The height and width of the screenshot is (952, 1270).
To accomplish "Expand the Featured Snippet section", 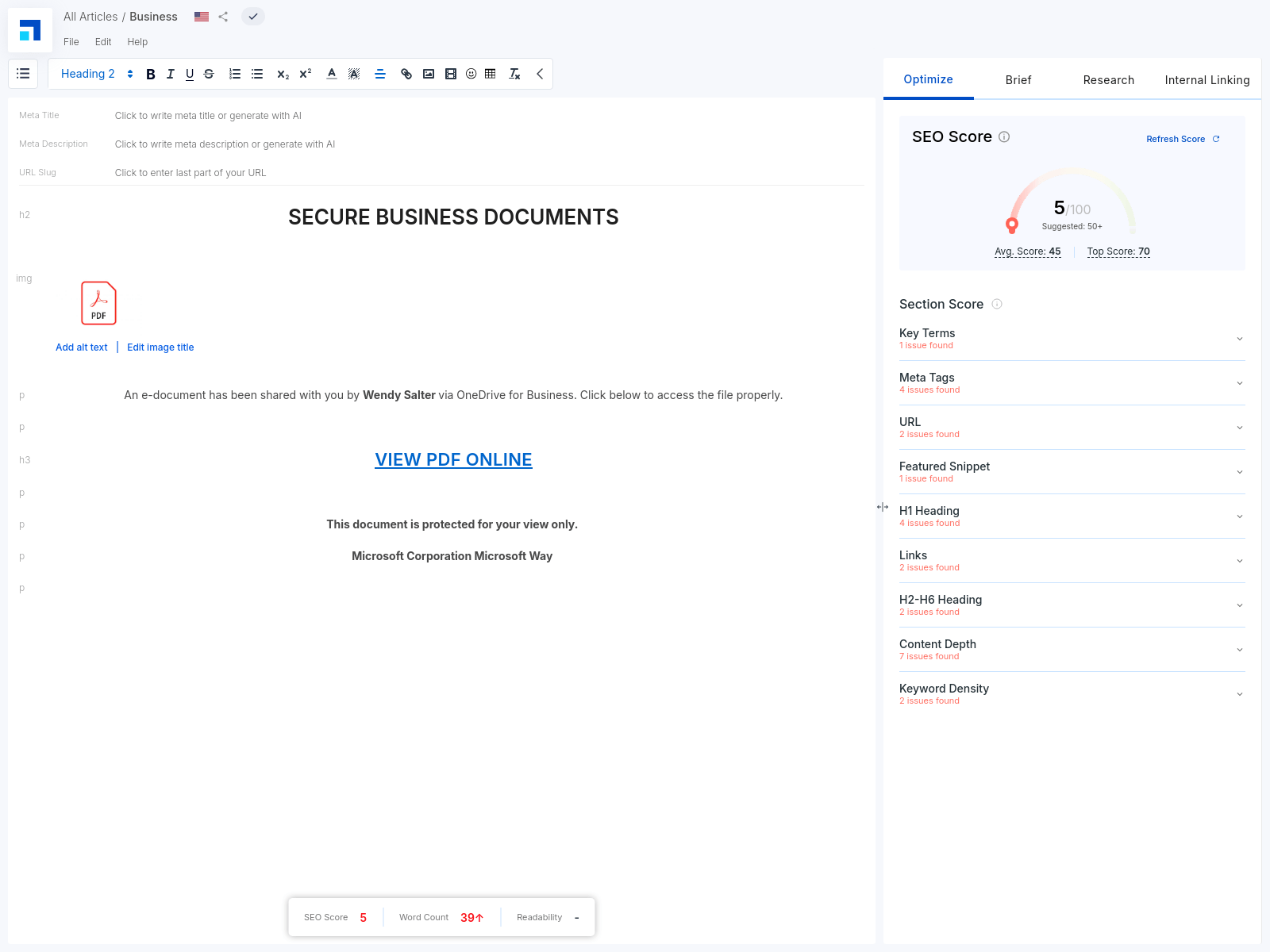I will click(1072, 472).
